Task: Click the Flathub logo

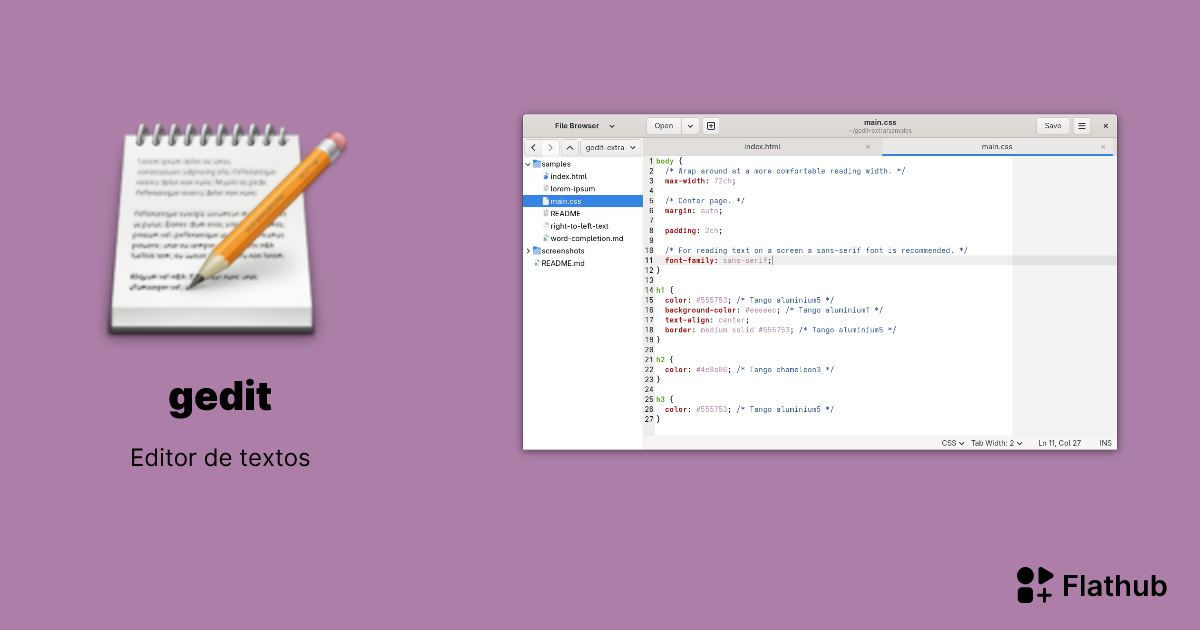Action: click(1035, 584)
